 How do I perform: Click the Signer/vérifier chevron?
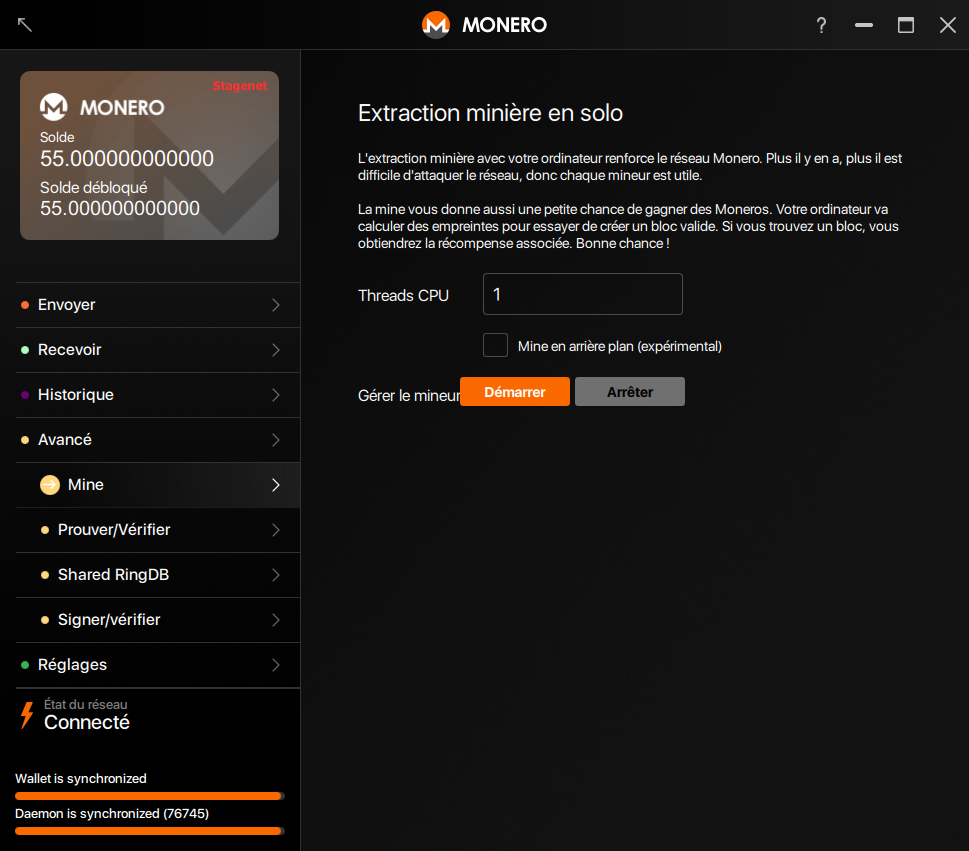pyautogui.click(x=276, y=620)
